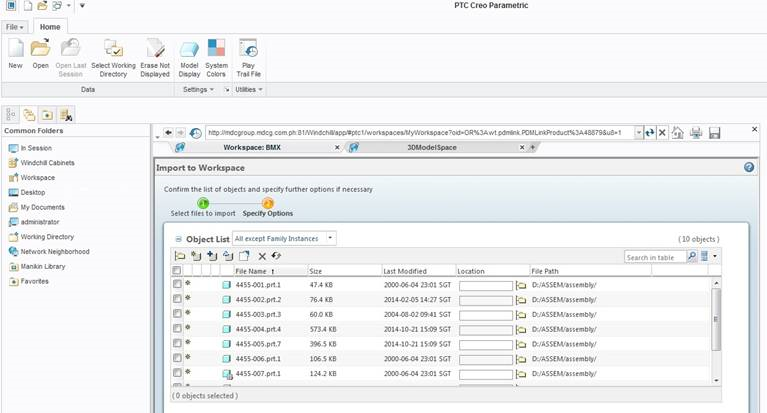This screenshot has height=413, width=767.
Task: Click Erase Not Displayed icon
Action: (155, 49)
